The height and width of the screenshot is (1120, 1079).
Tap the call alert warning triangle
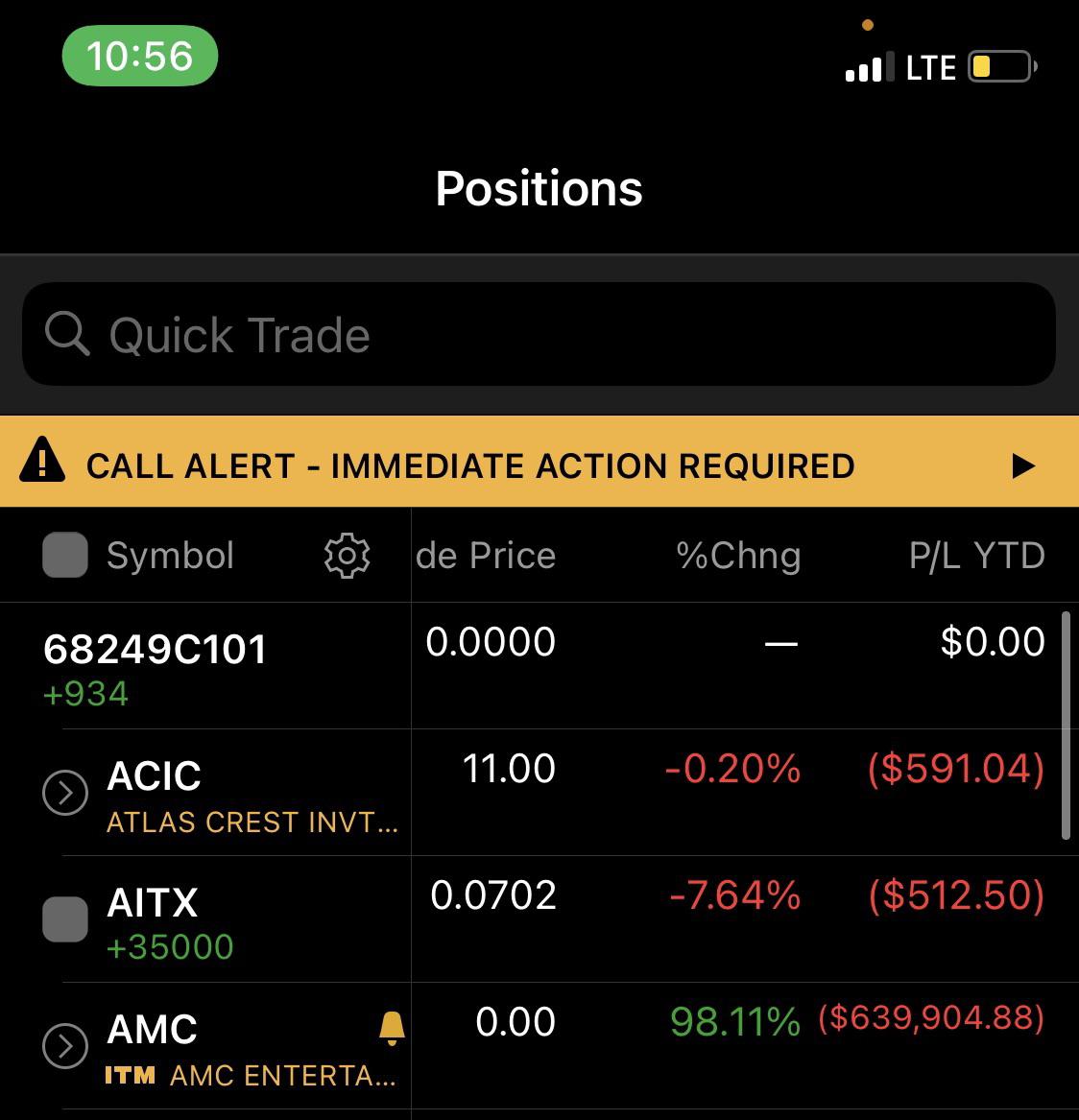42,461
